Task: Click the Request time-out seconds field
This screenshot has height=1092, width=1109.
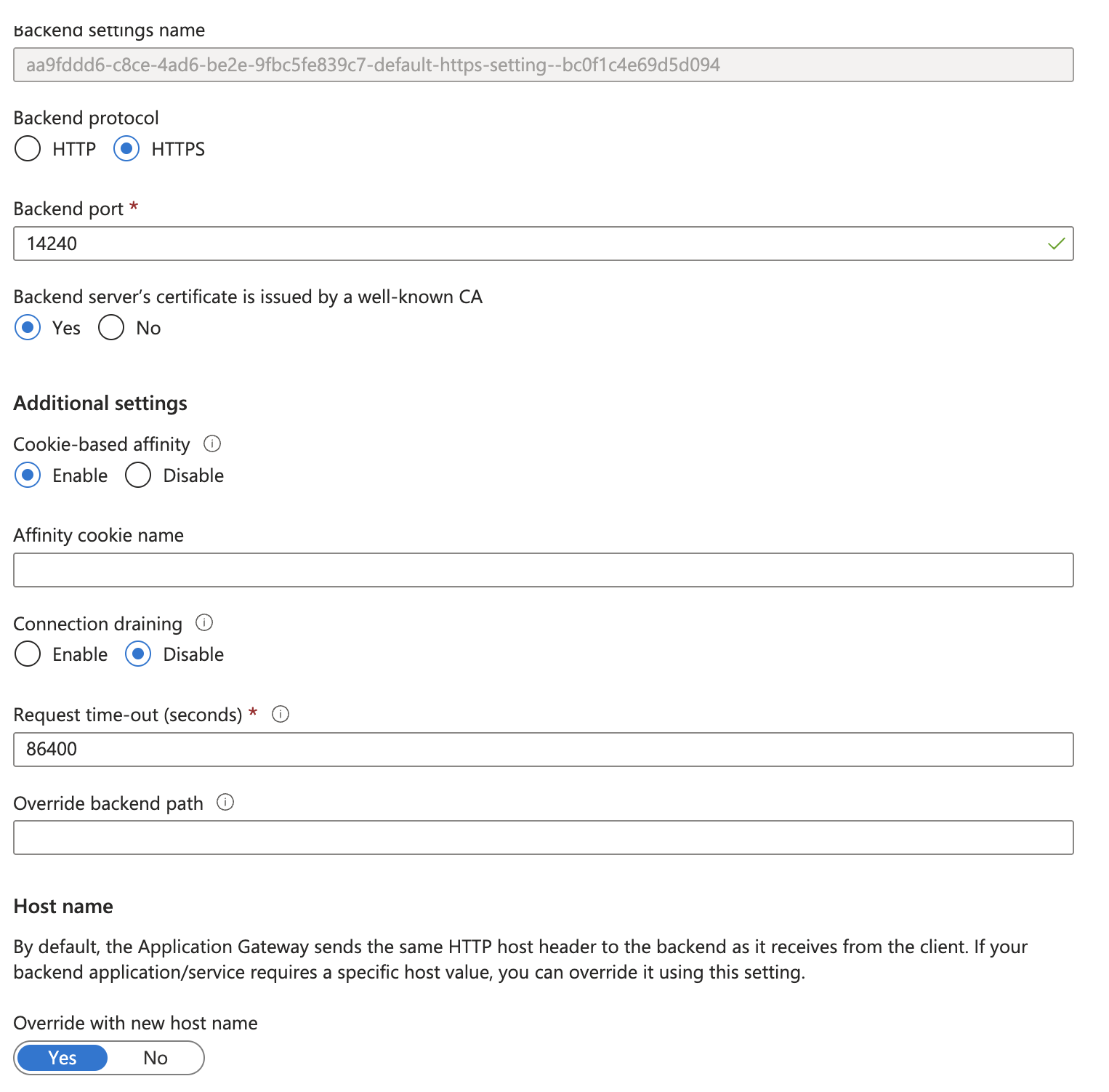Action: 543,750
